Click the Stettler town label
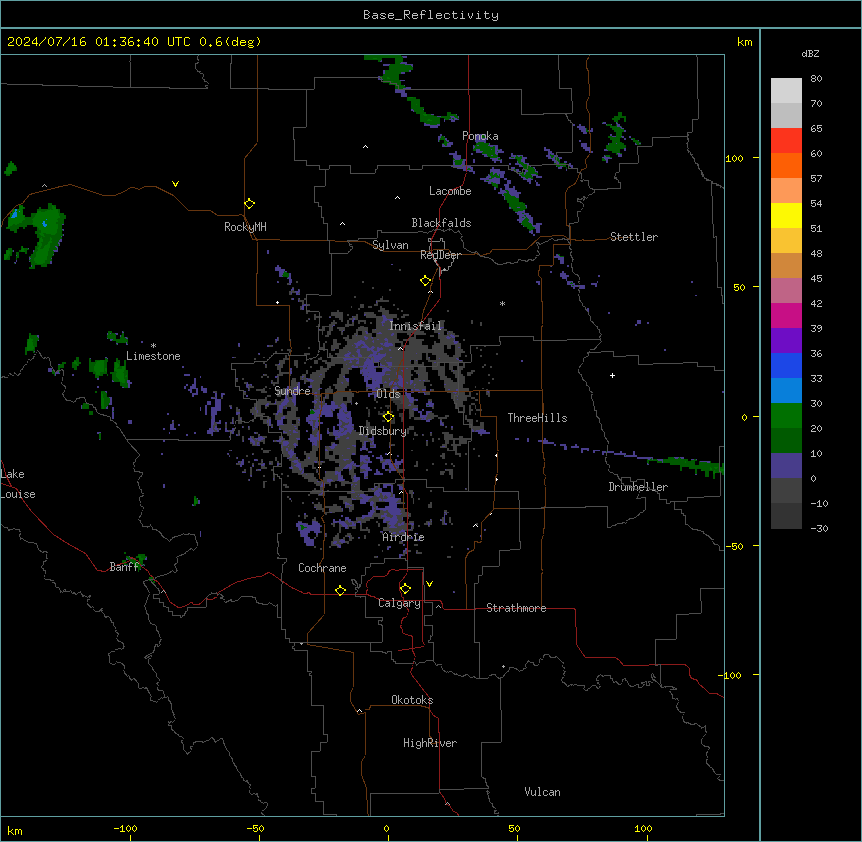Image resolution: width=862 pixels, height=842 pixels. click(x=634, y=237)
